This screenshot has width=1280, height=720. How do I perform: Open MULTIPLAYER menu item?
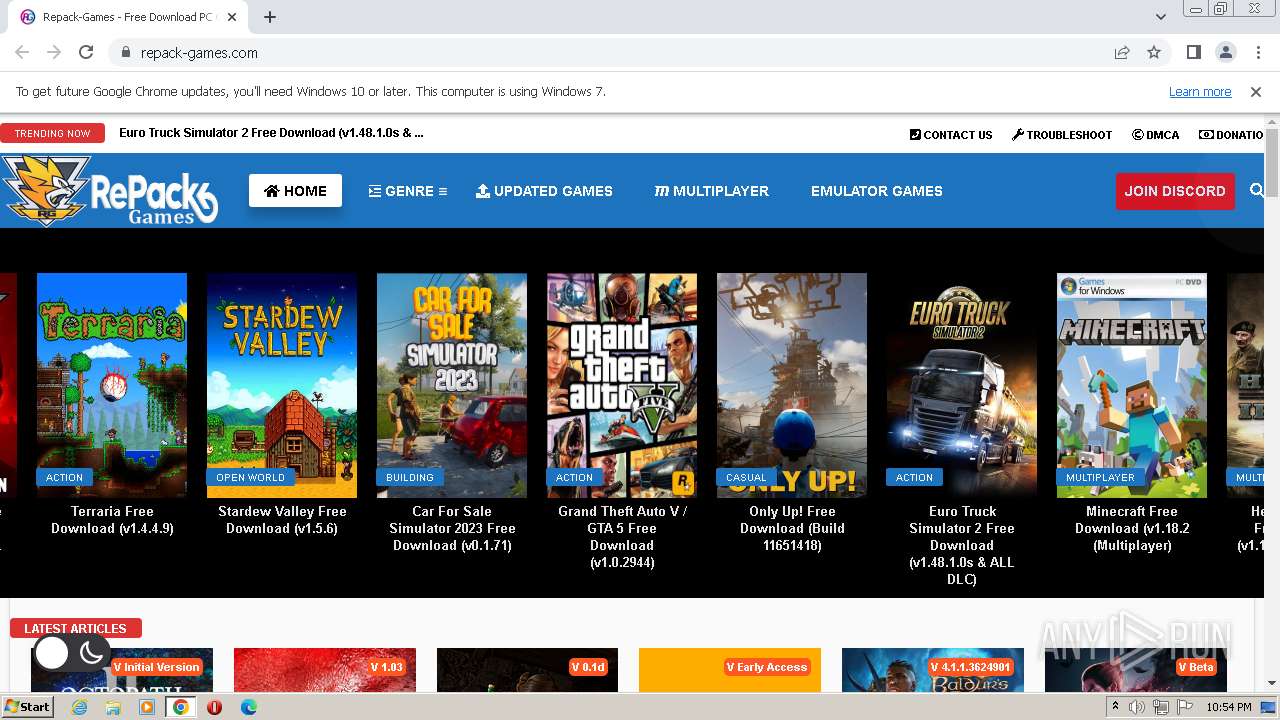tap(712, 191)
